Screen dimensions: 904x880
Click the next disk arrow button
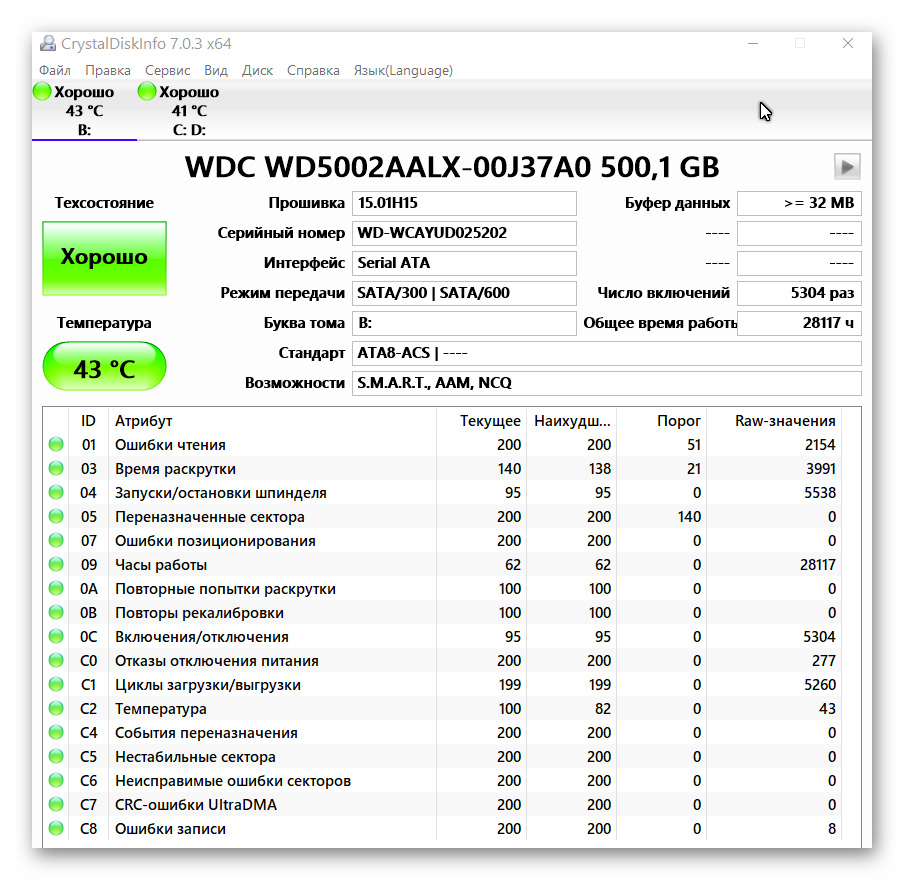pos(847,167)
